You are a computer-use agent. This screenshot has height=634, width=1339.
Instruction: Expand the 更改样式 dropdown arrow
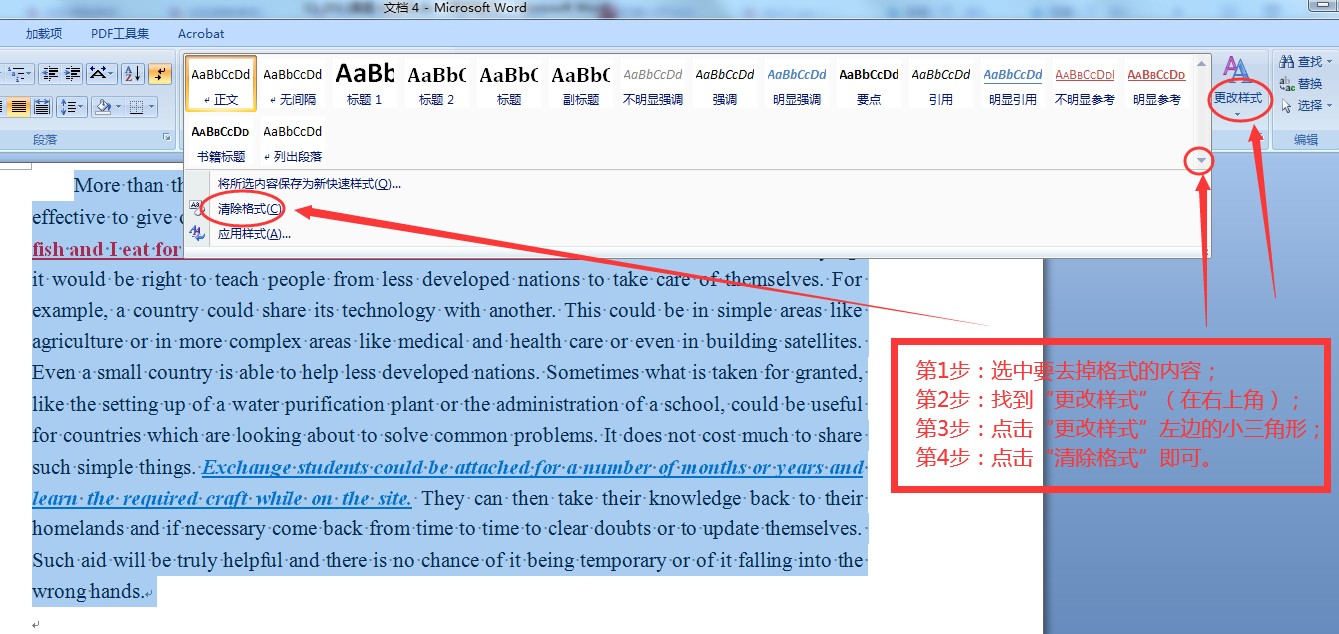[x=1237, y=114]
